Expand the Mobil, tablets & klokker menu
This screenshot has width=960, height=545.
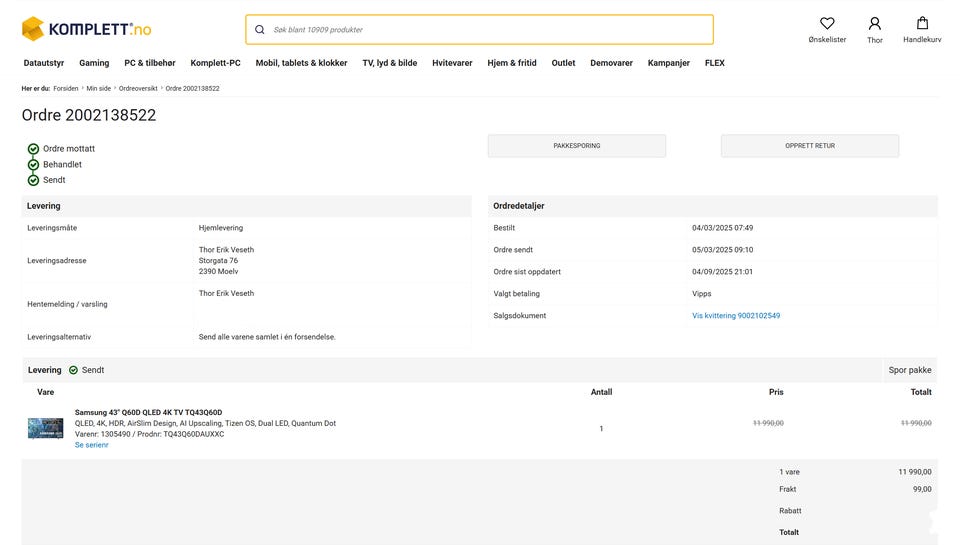301,63
